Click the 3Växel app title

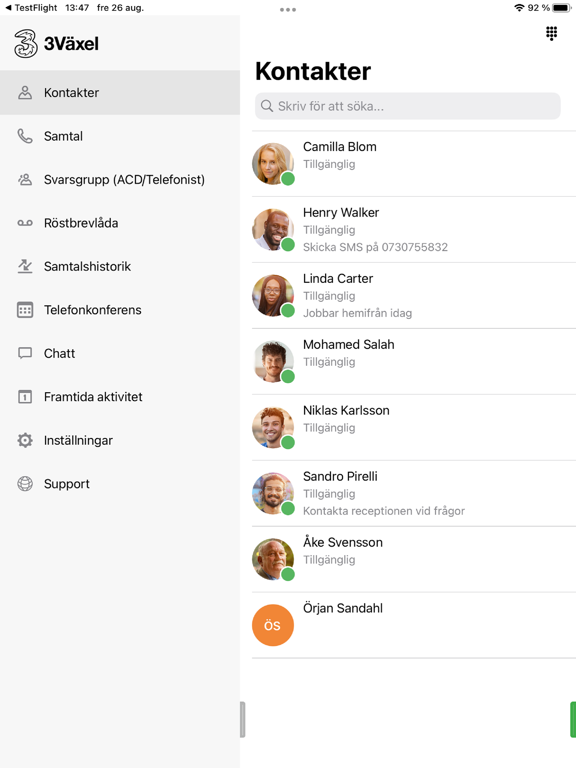coord(71,44)
